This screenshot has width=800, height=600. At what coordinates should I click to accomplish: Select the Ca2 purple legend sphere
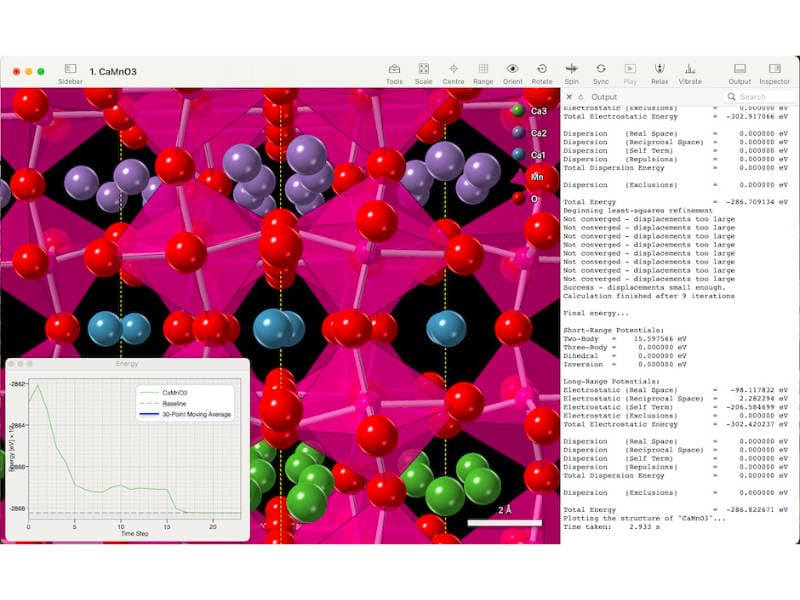[518, 133]
